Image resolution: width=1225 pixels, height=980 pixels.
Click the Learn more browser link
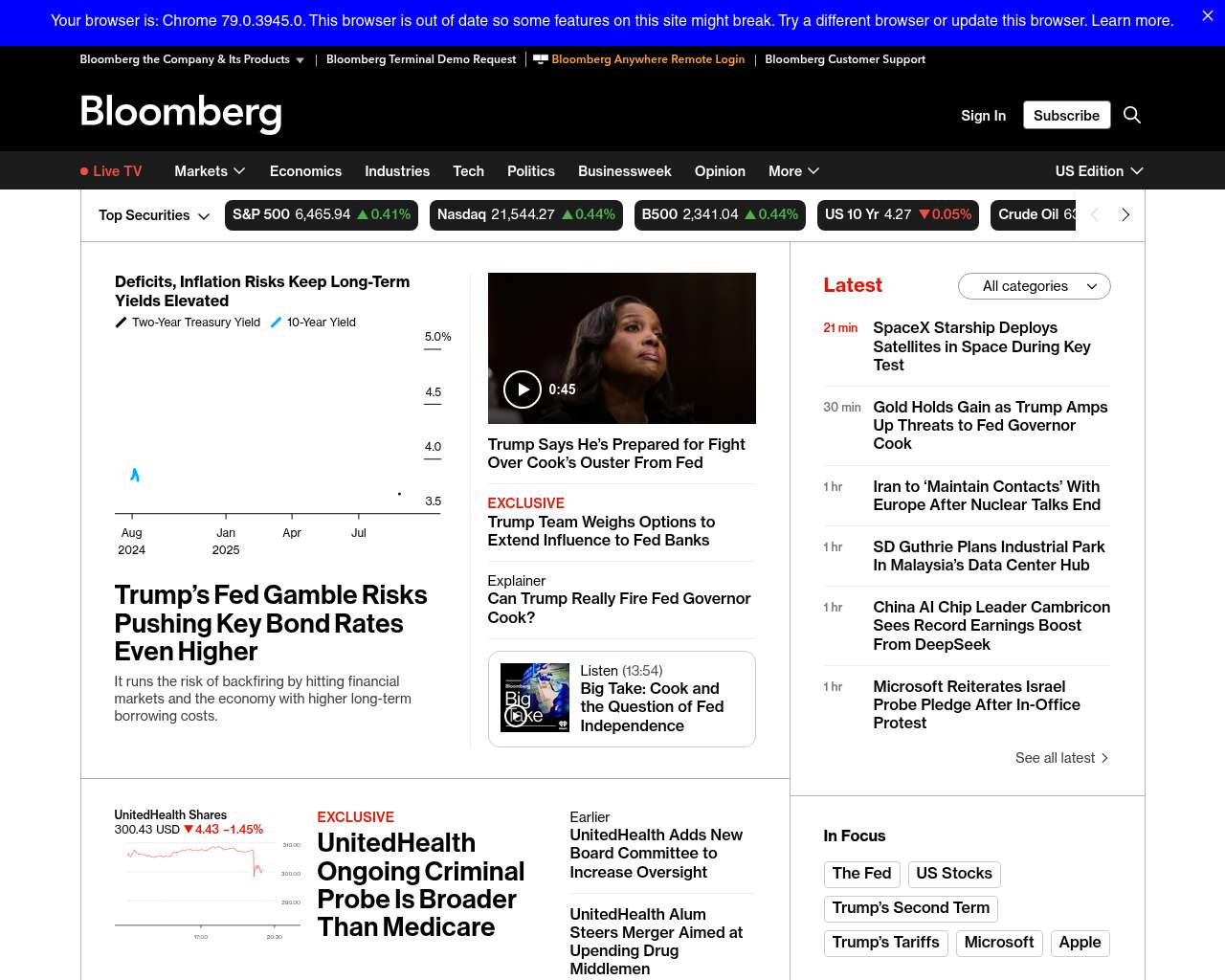pyautogui.click(x=1132, y=21)
